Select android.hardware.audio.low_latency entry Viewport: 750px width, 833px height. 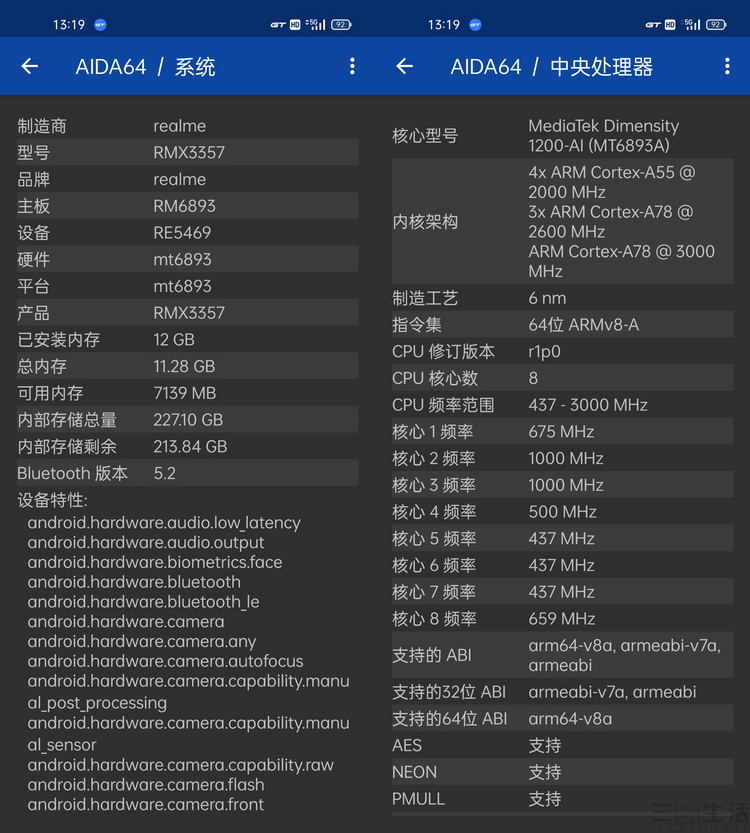coord(164,523)
